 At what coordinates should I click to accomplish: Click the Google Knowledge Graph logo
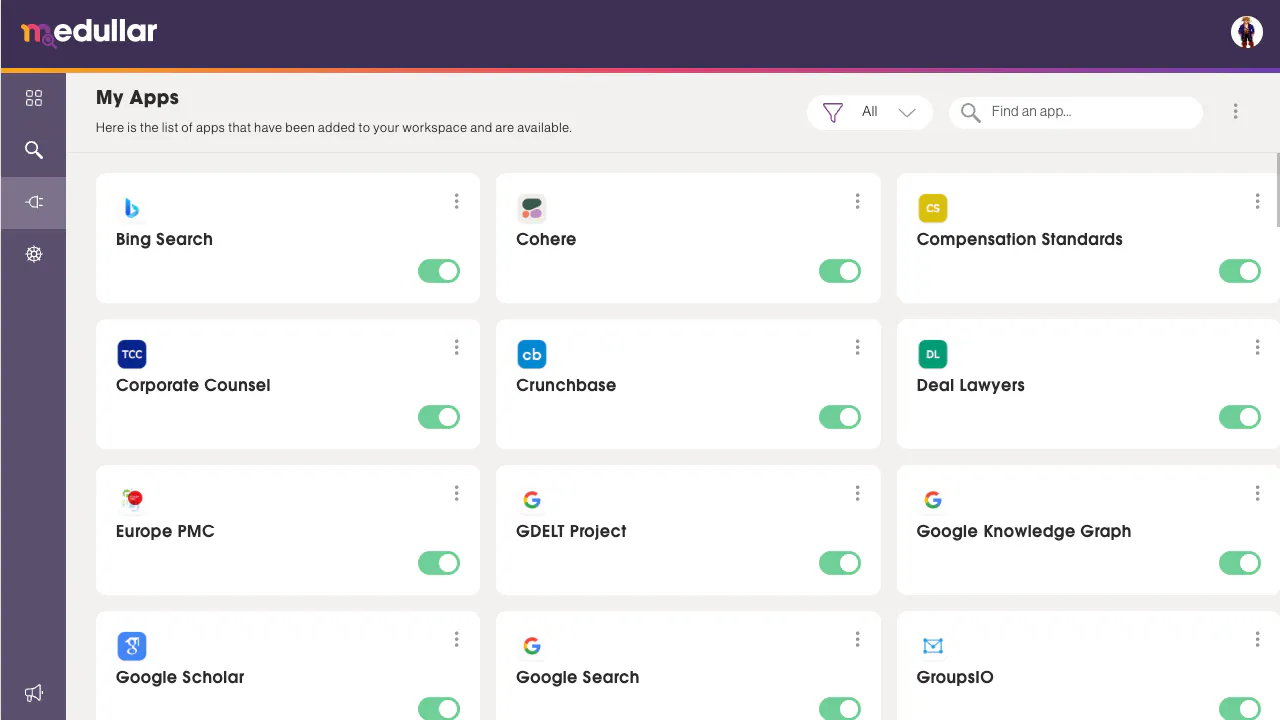[933, 500]
